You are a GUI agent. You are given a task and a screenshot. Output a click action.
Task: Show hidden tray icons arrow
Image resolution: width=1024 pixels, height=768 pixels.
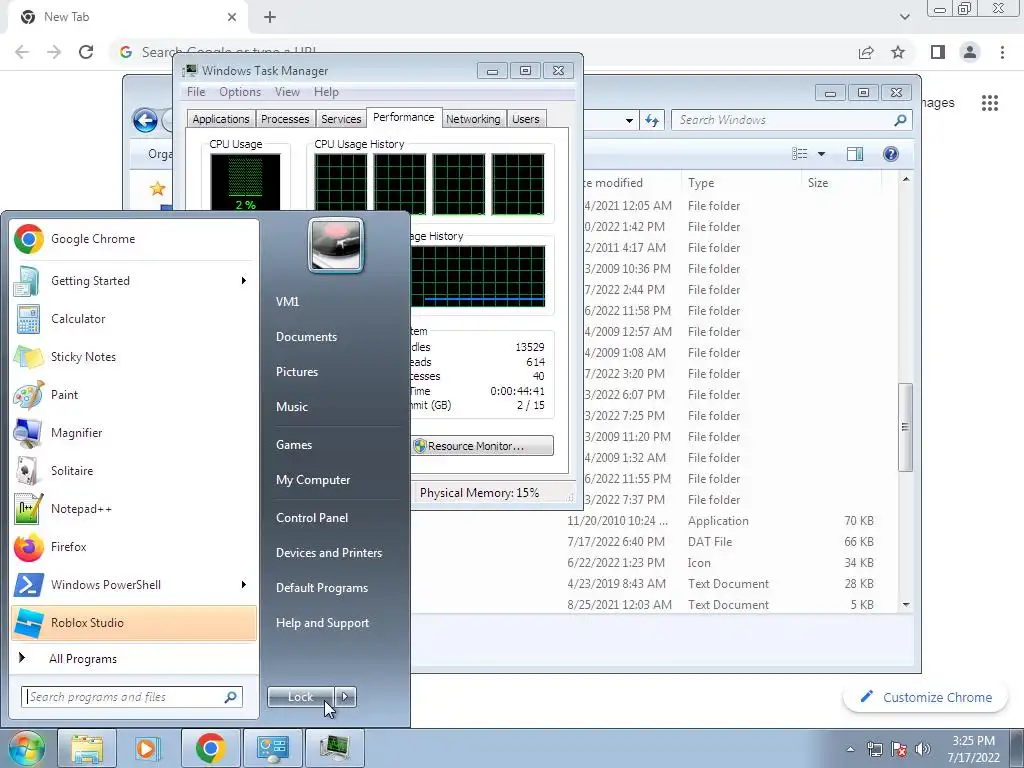[x=850, y=749]
